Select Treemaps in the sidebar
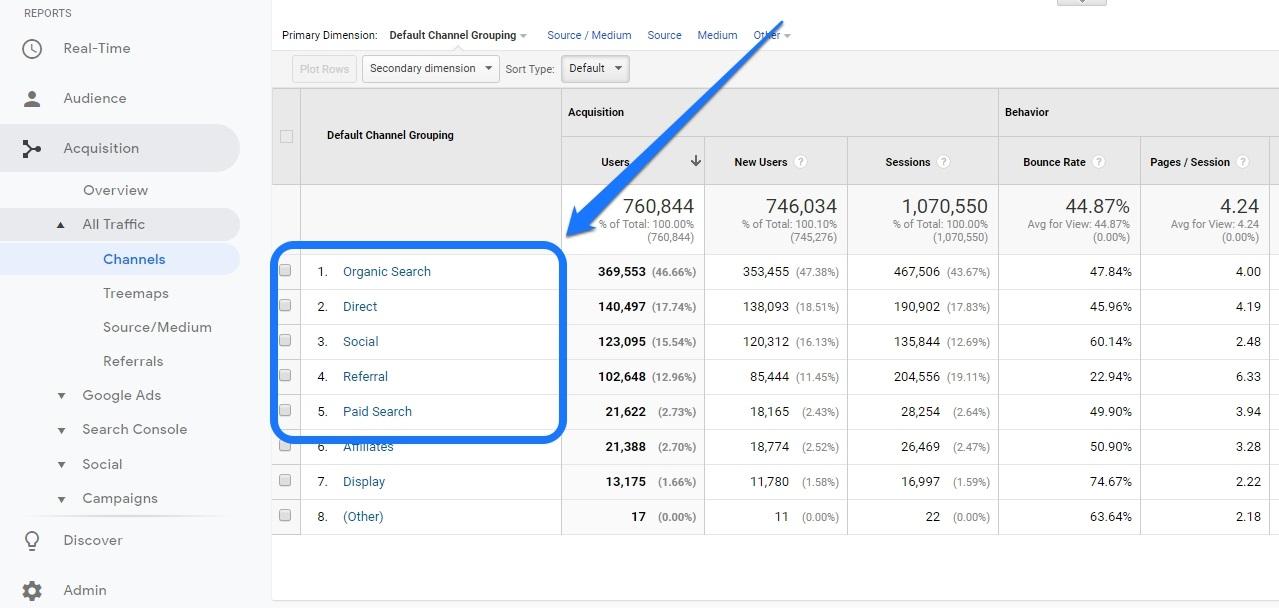 [x=135, y=293]
